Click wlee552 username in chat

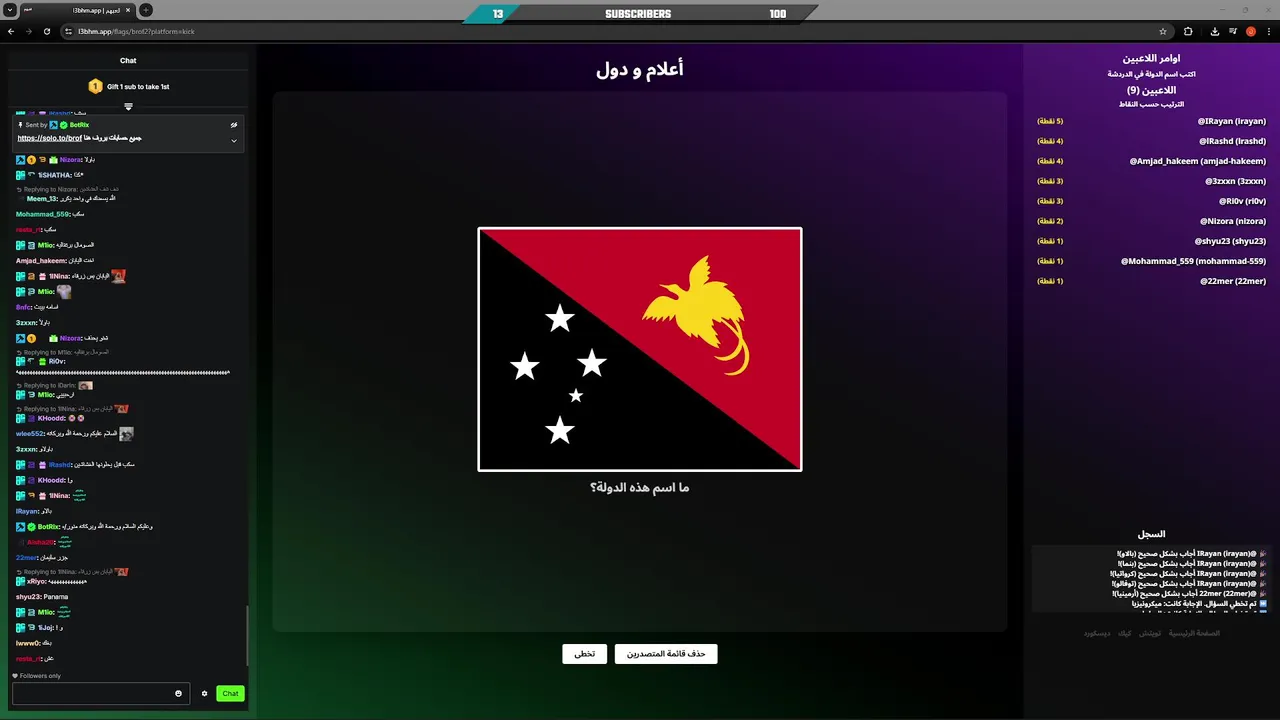tap(30, 434)
